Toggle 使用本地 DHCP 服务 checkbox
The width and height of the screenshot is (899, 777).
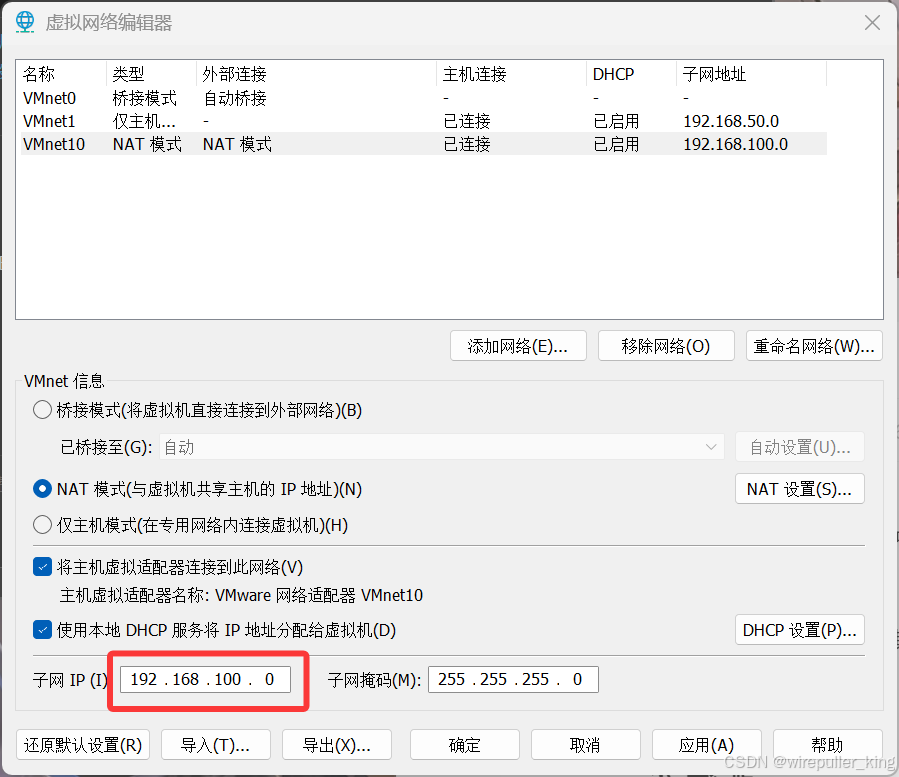coord(42,630)
